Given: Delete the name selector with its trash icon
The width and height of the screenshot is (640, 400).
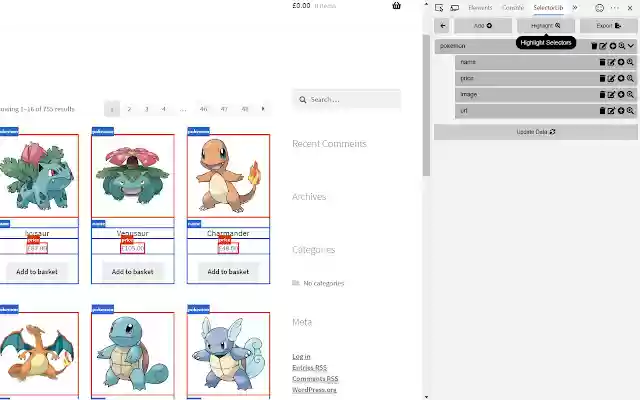Looking at the screenshot, I should (602, 62).
